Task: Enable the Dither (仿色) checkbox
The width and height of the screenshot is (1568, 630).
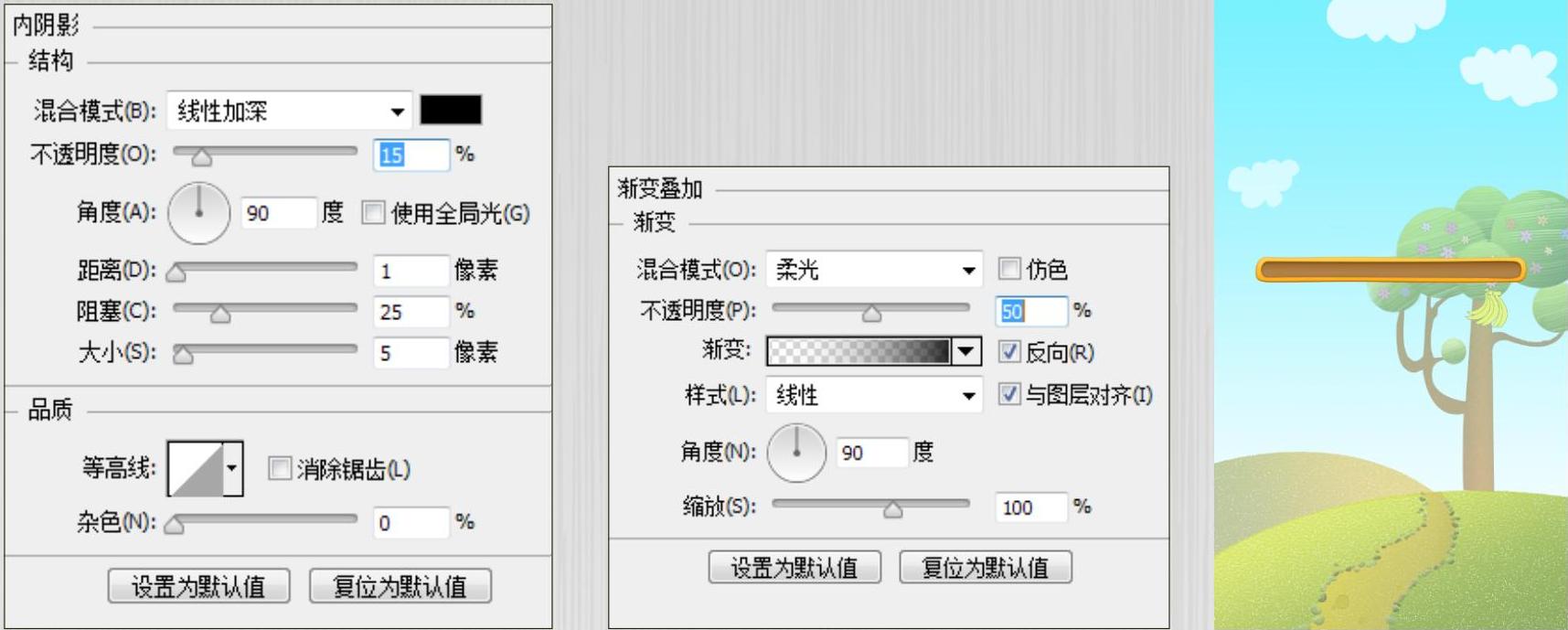Action: pyautogui.click(x=1009, y=269)
